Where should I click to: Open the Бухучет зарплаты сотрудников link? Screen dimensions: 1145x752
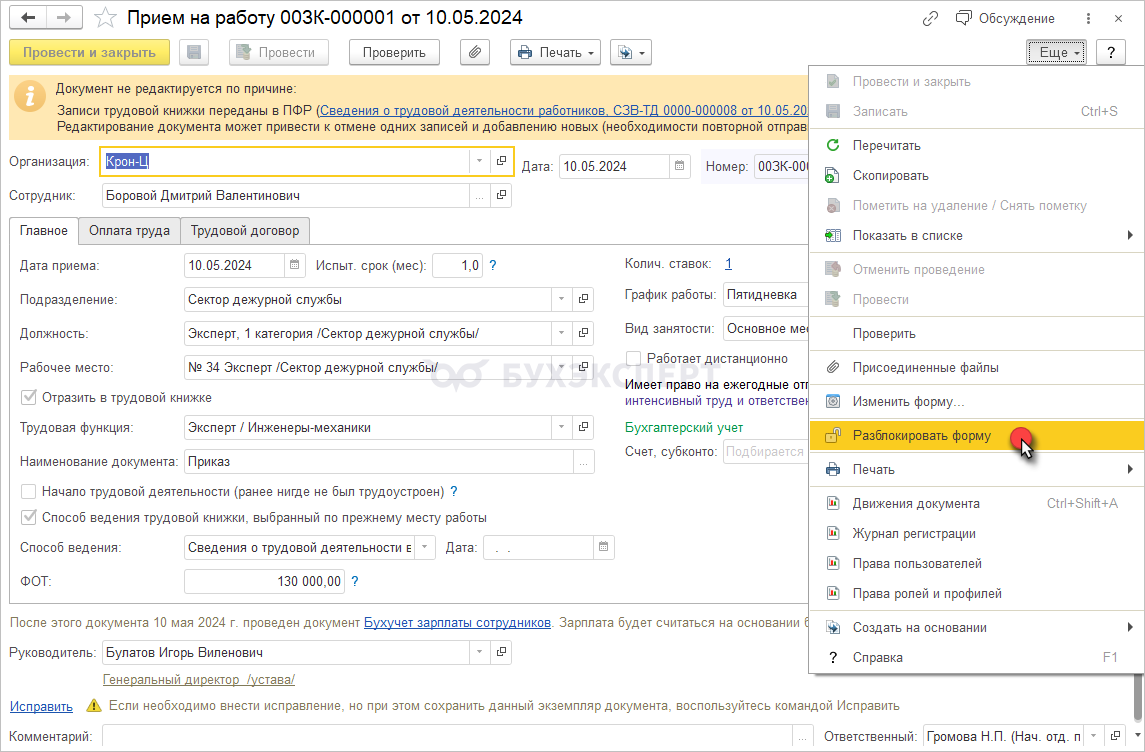coord(457,622)
